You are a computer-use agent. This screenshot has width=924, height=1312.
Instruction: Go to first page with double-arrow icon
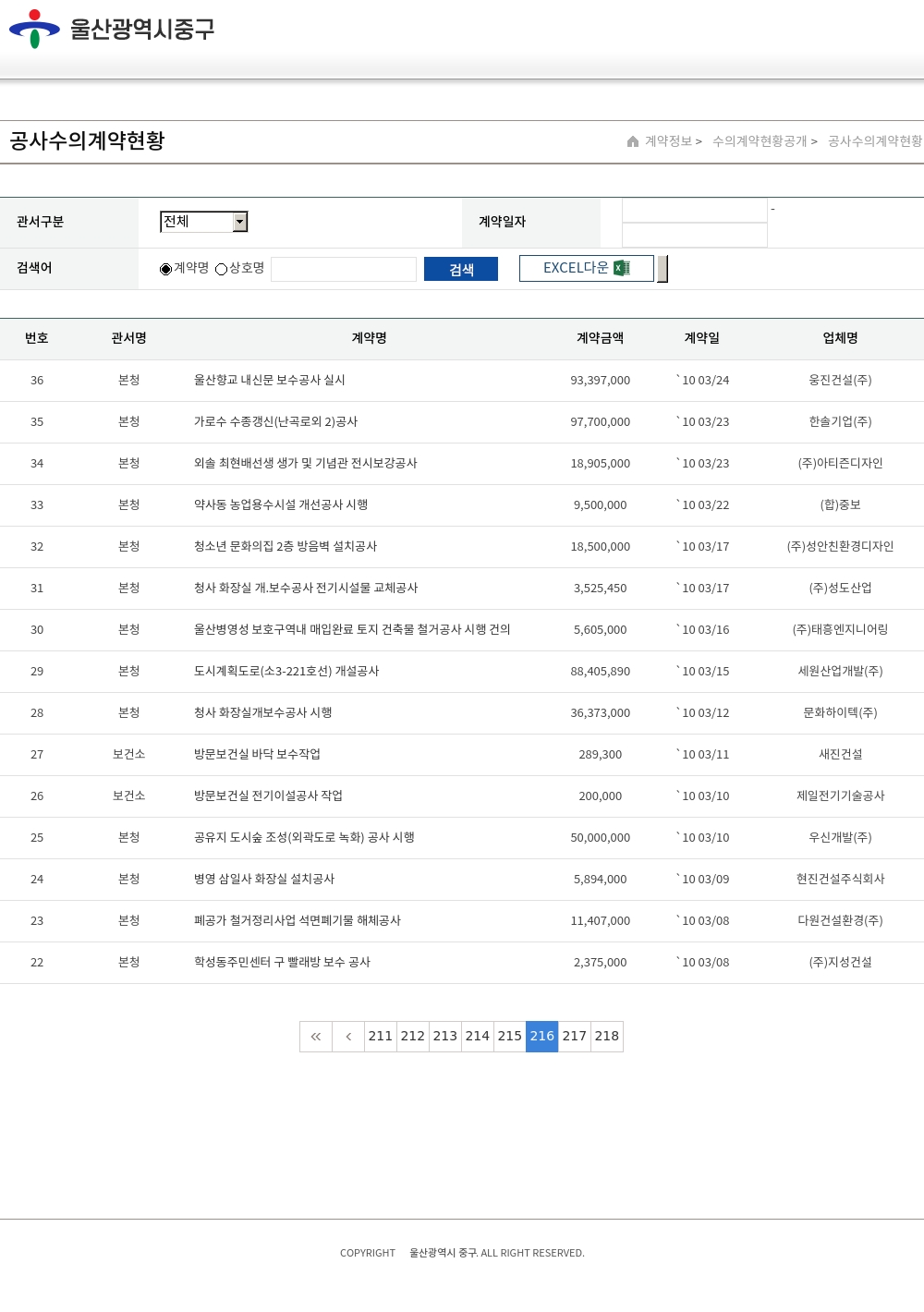tap(316, 1037)
